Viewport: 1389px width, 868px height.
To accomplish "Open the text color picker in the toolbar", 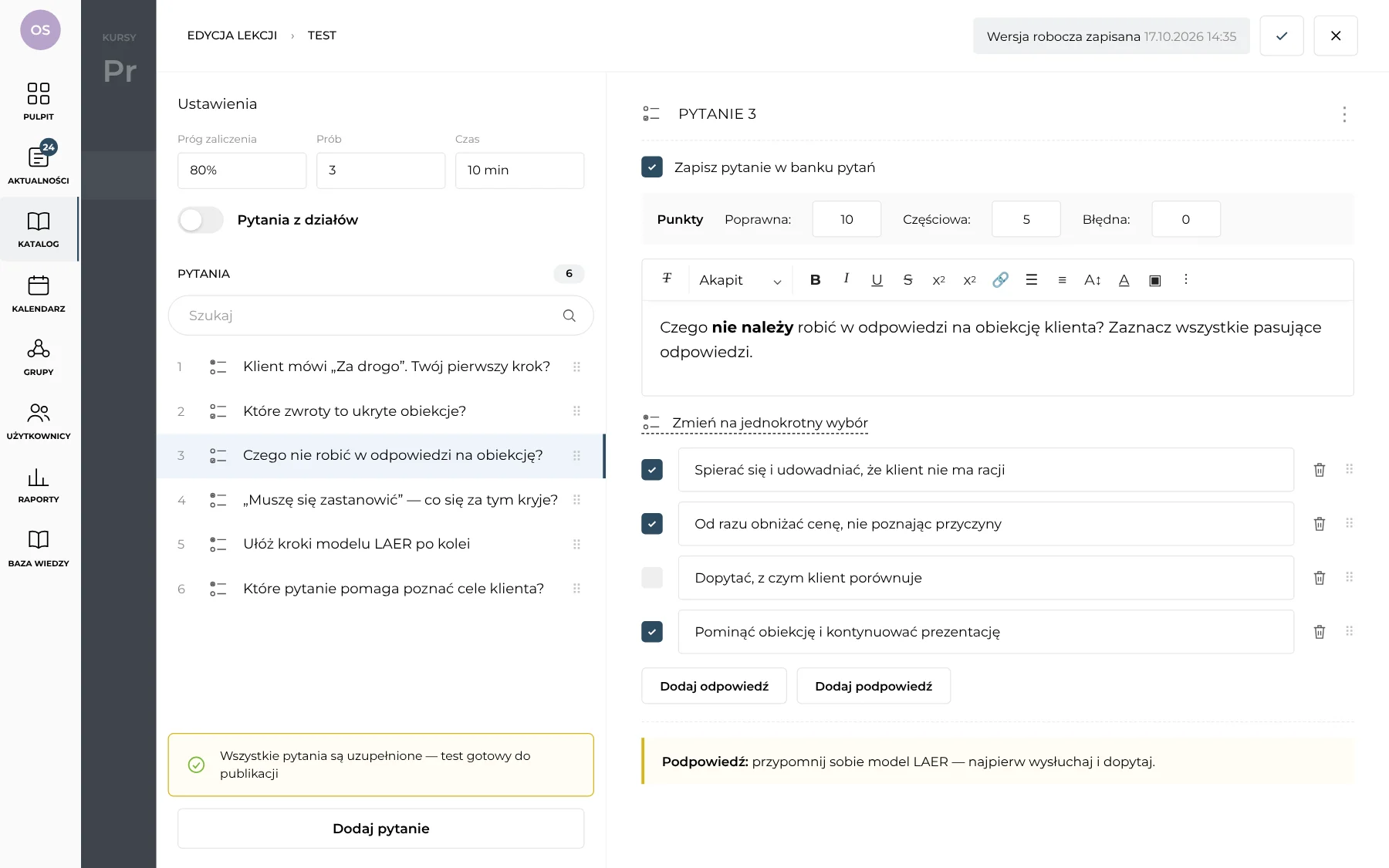I will (x=1124, y=280).
